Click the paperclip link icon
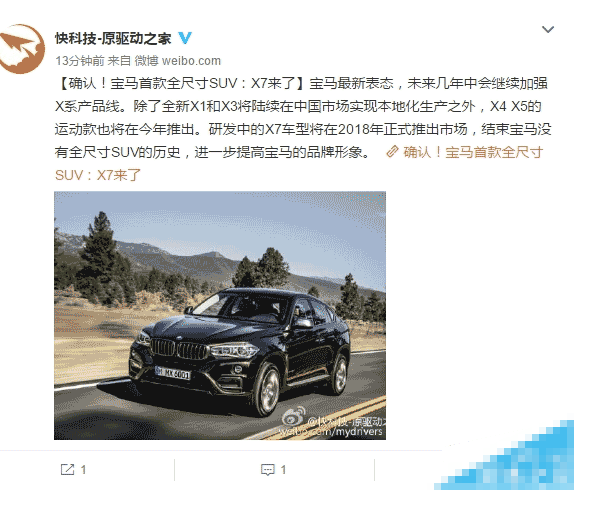 [x=392, y=152]
